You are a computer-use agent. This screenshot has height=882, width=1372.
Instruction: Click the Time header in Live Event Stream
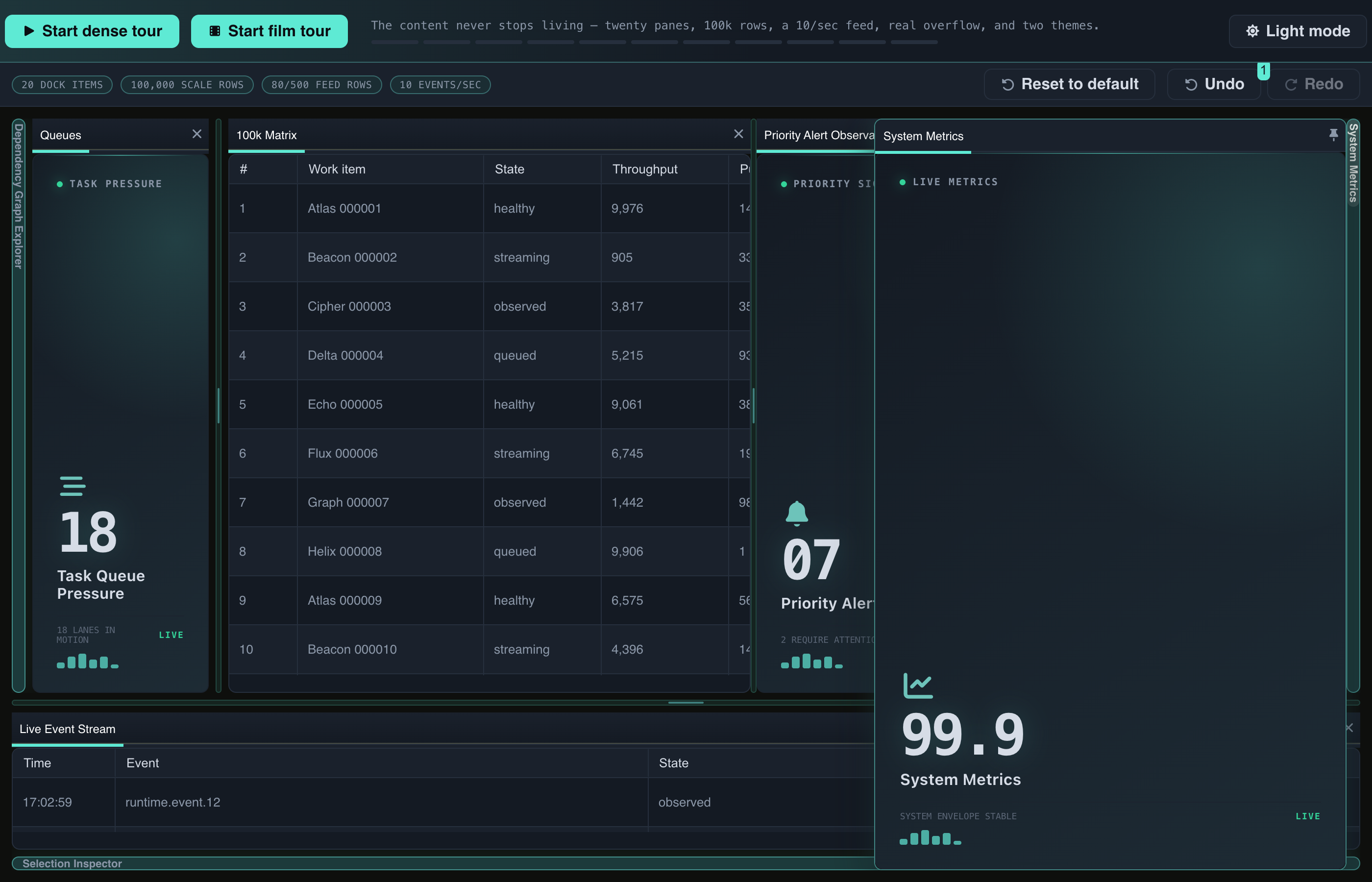pos(64,763)
